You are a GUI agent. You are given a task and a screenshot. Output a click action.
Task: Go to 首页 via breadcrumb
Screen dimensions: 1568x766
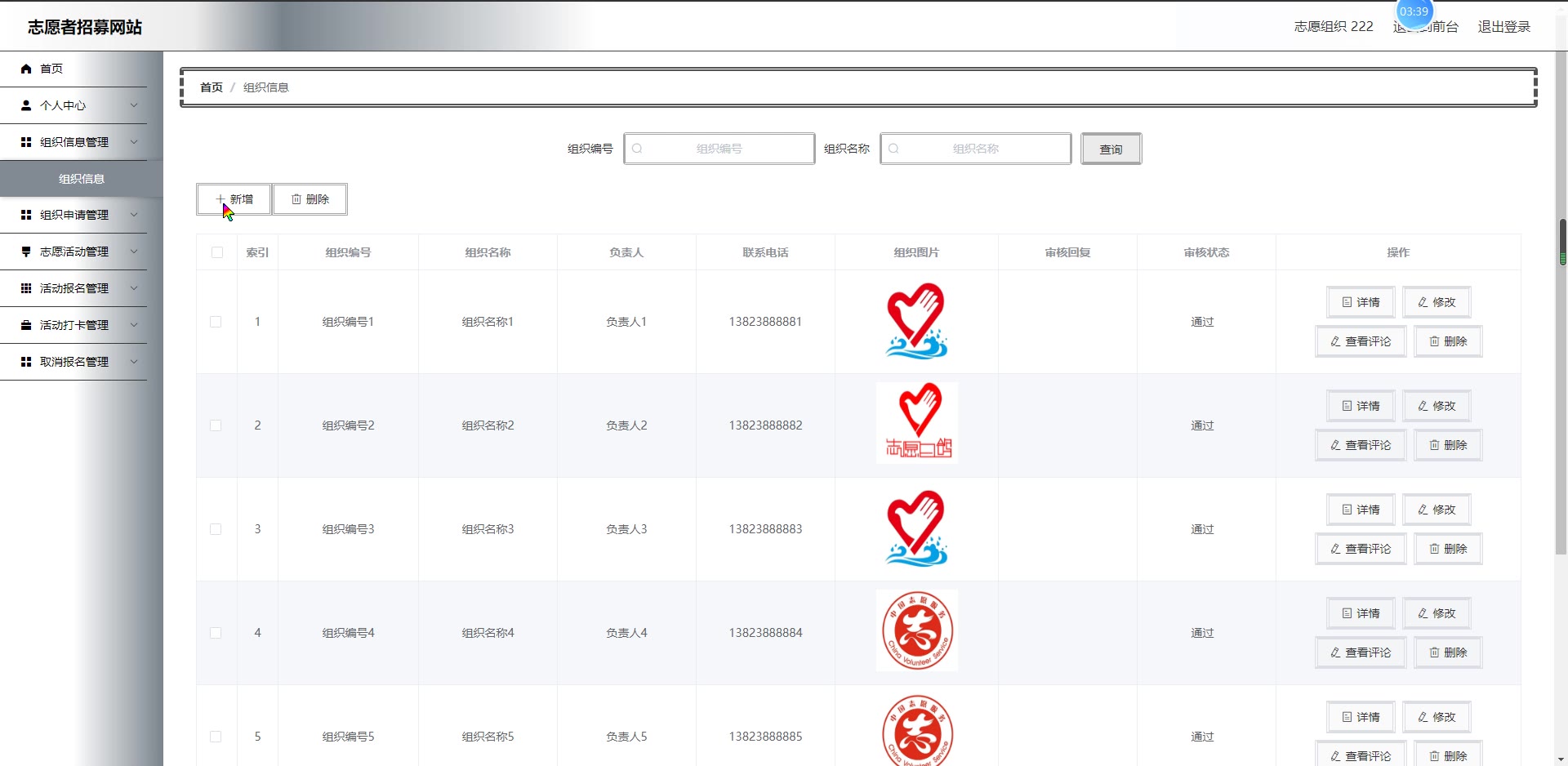(212, 87)
